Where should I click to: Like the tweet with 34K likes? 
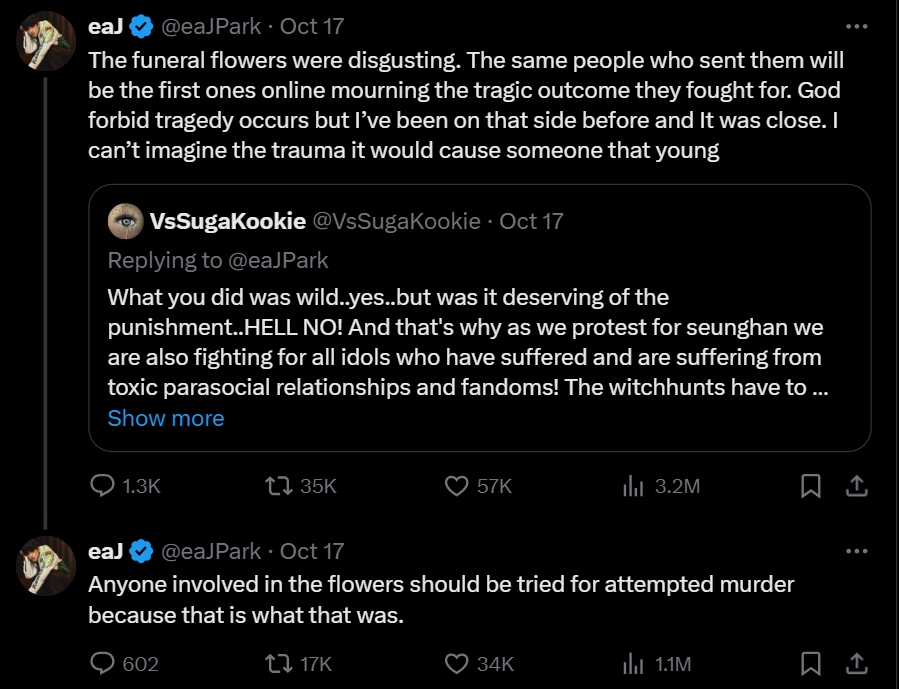[456, 663]
